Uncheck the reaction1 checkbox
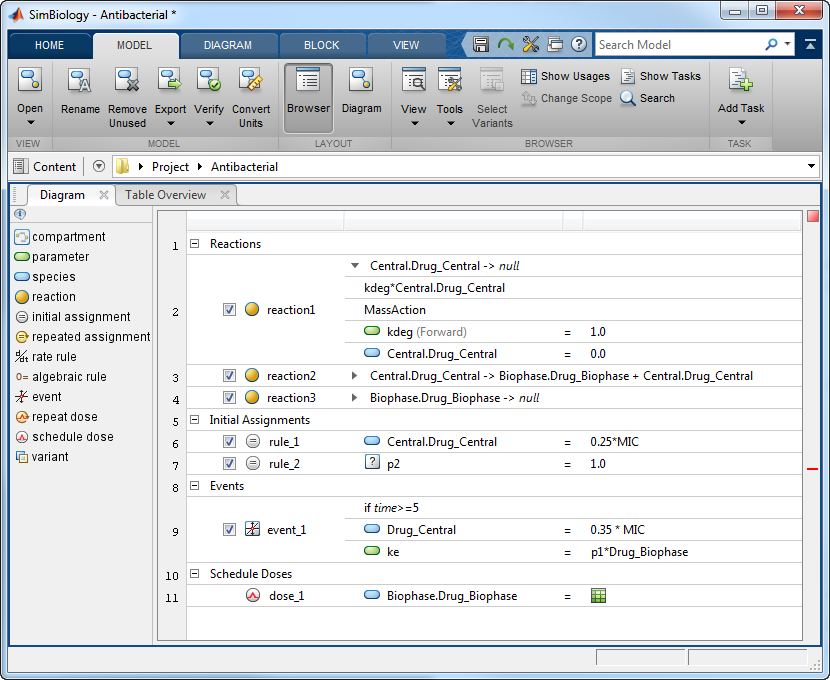830x680 pixels. click(229, 310)
